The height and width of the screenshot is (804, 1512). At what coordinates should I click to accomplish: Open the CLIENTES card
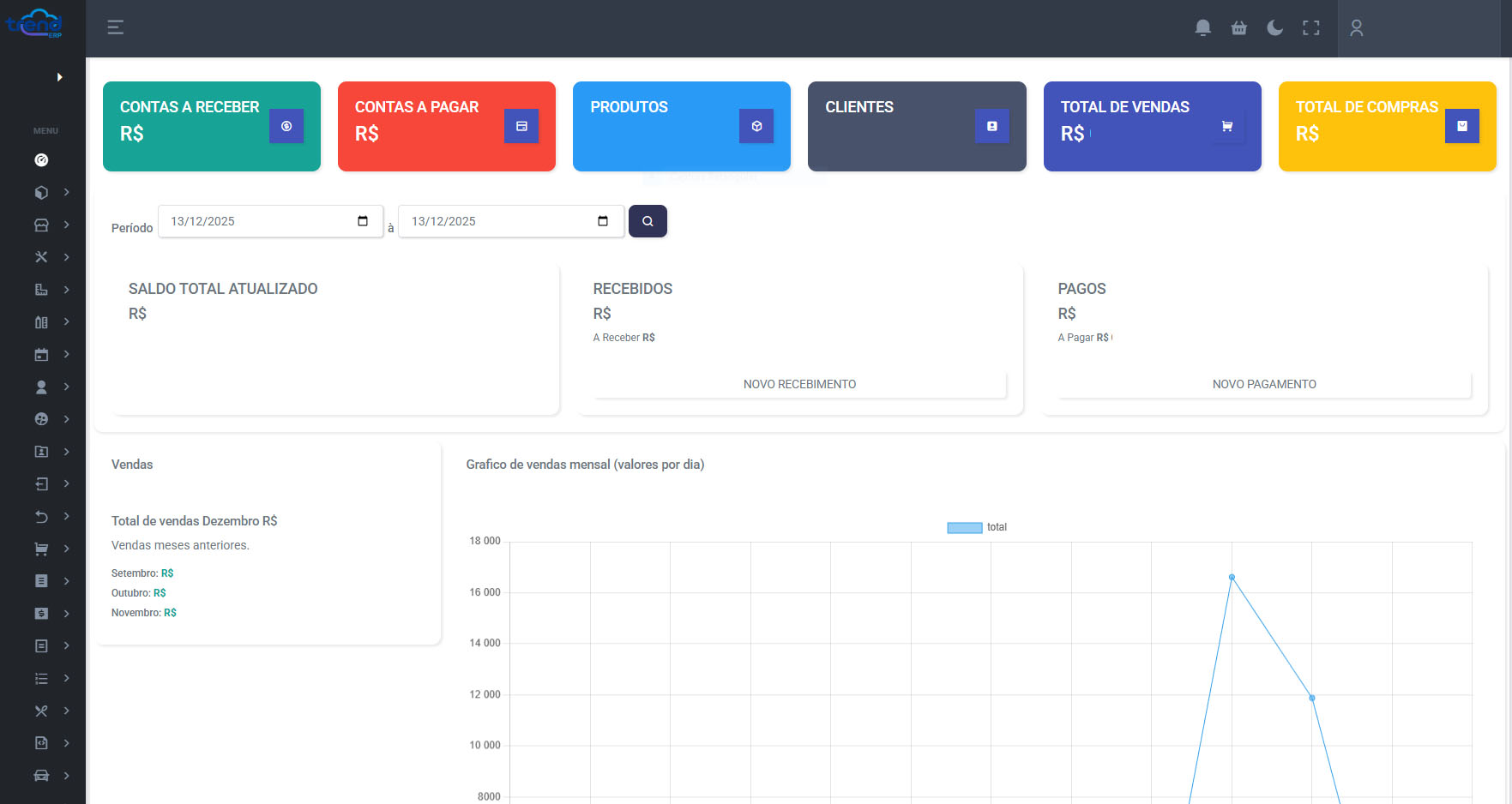[916, 126]
